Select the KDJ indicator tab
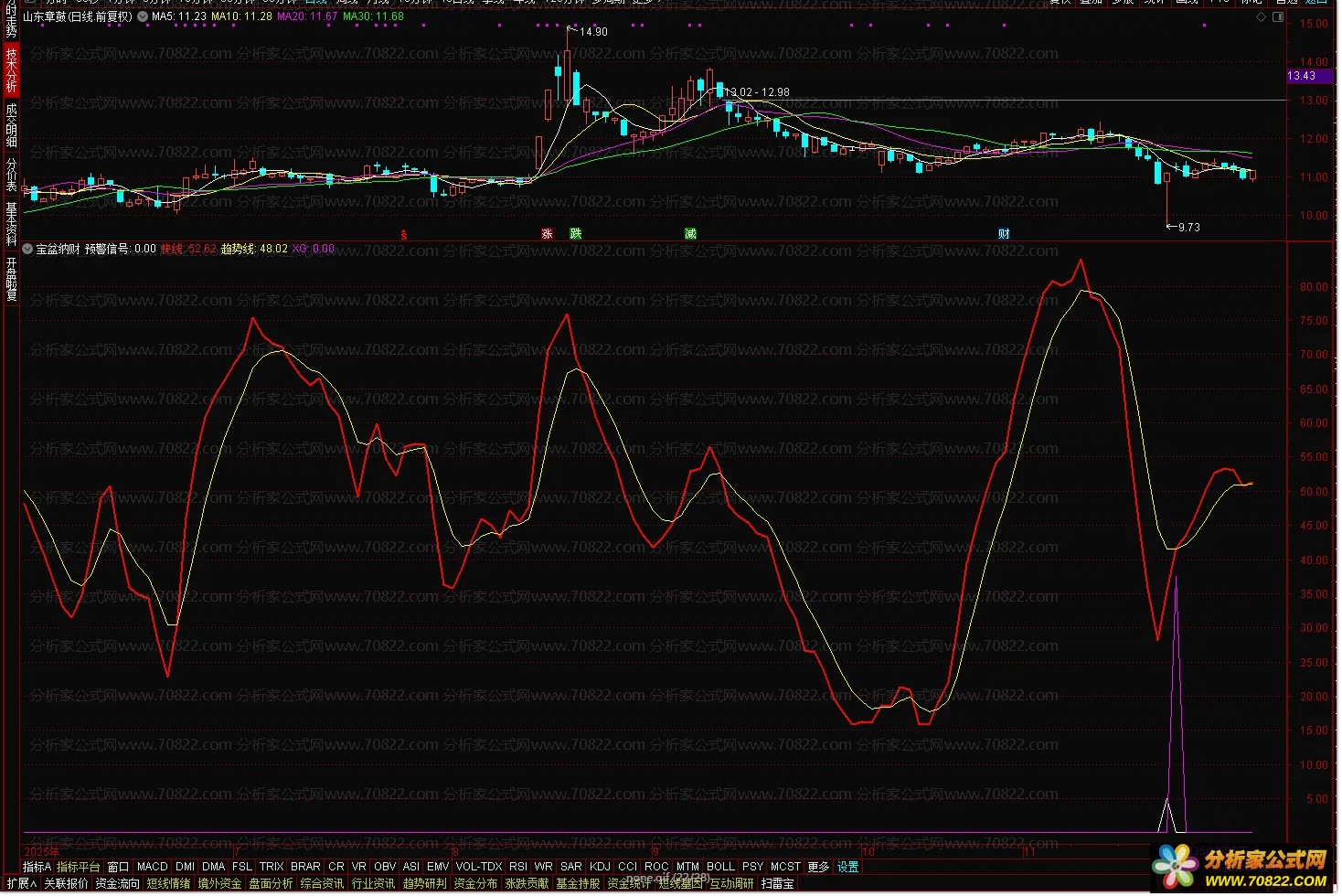Image resolution: width=1342 pixels, height=896 pixels. point(600,867)
